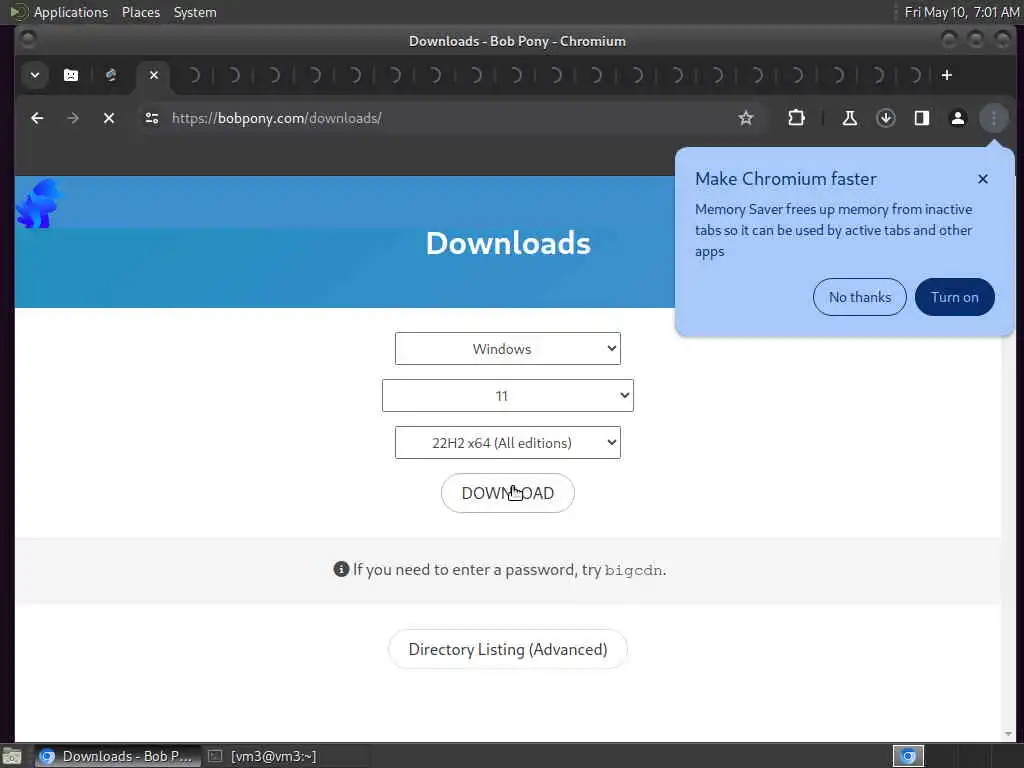Viewport: 1024px width, 768px height.
Task: Open the System menu
Action: pyautogui.click(x=195, y=12)
